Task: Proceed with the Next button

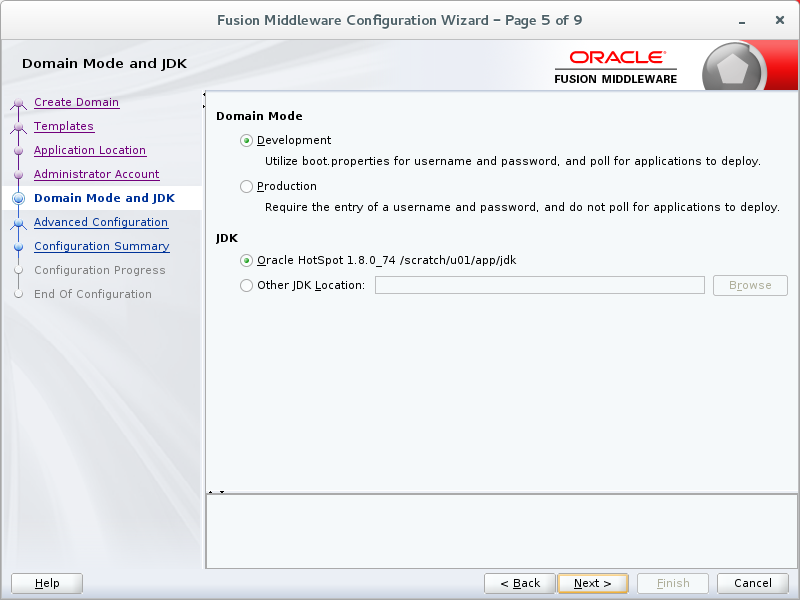Action: tap(593, 583)
